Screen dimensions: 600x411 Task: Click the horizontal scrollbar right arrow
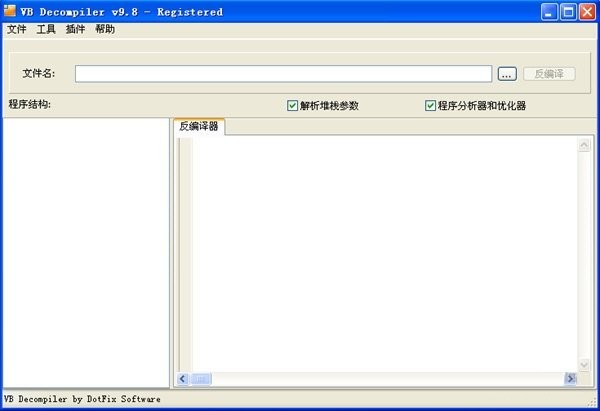[x=571, y=379]
